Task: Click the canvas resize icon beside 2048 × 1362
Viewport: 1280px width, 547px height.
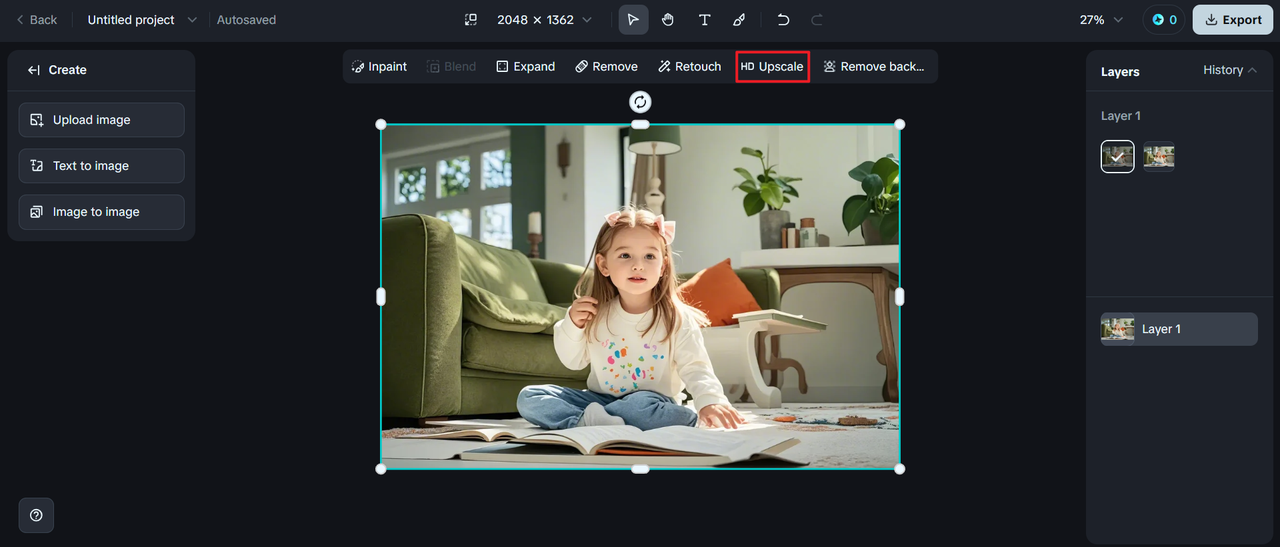Action: 471,20
